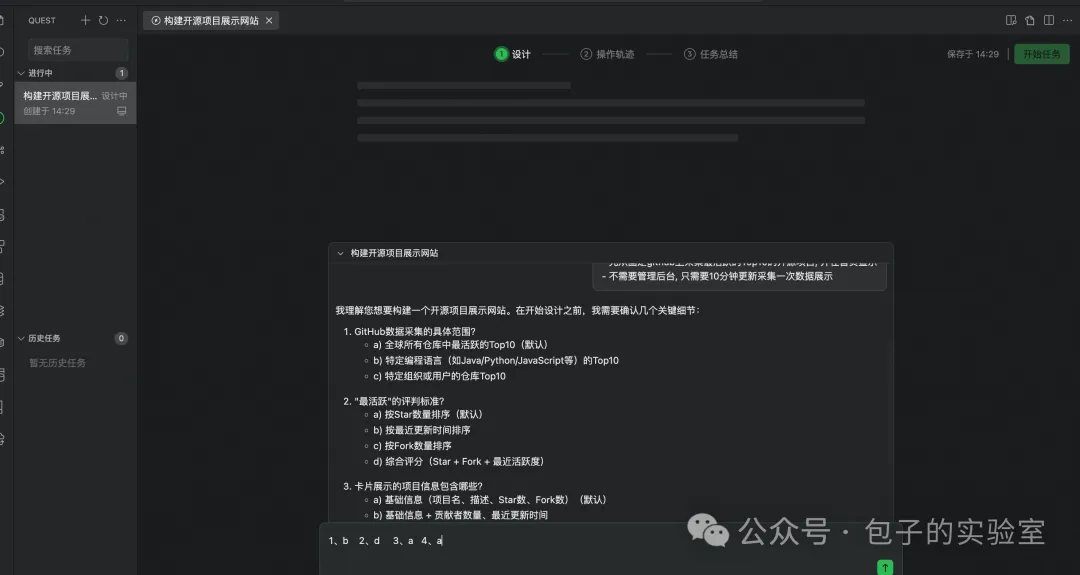Collapse the 历史任务 section
Screen dimensions: 1080x575
[x=21, y=338]
